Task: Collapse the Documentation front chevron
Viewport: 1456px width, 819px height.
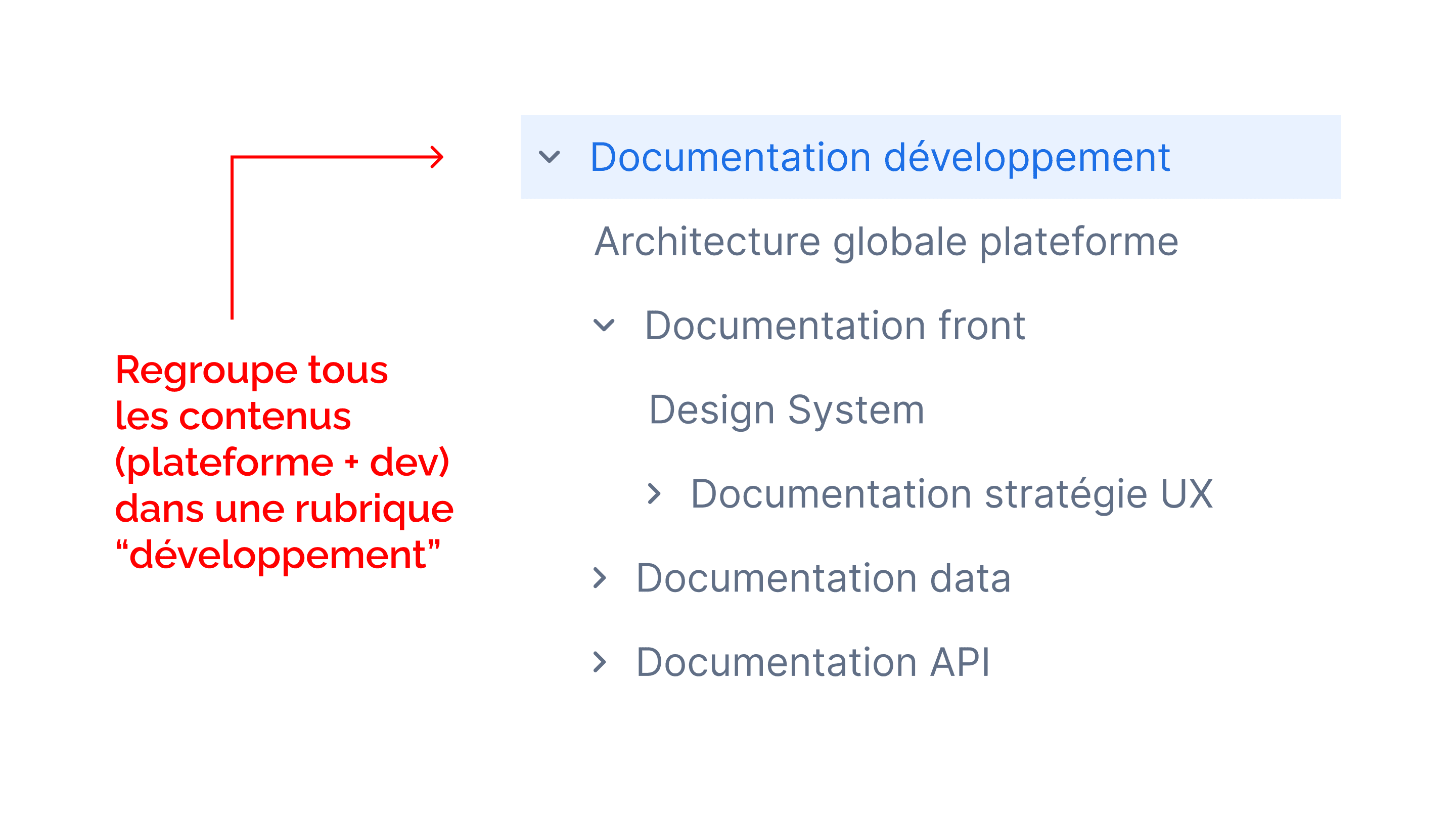Action: pyautogui.click(x=604, y=325)
